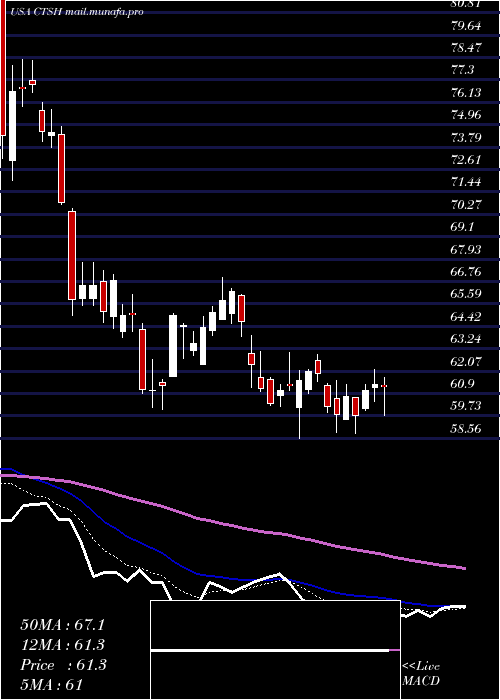Image resolution: width=500 pixels, height=700 pixels.
Task: Click the 76.13 price axis label
Action: click(466, 93)
